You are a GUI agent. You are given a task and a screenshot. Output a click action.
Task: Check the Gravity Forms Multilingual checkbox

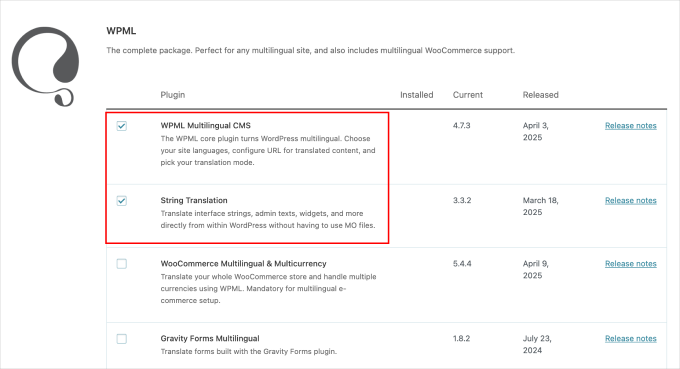[x=121, y=339]
